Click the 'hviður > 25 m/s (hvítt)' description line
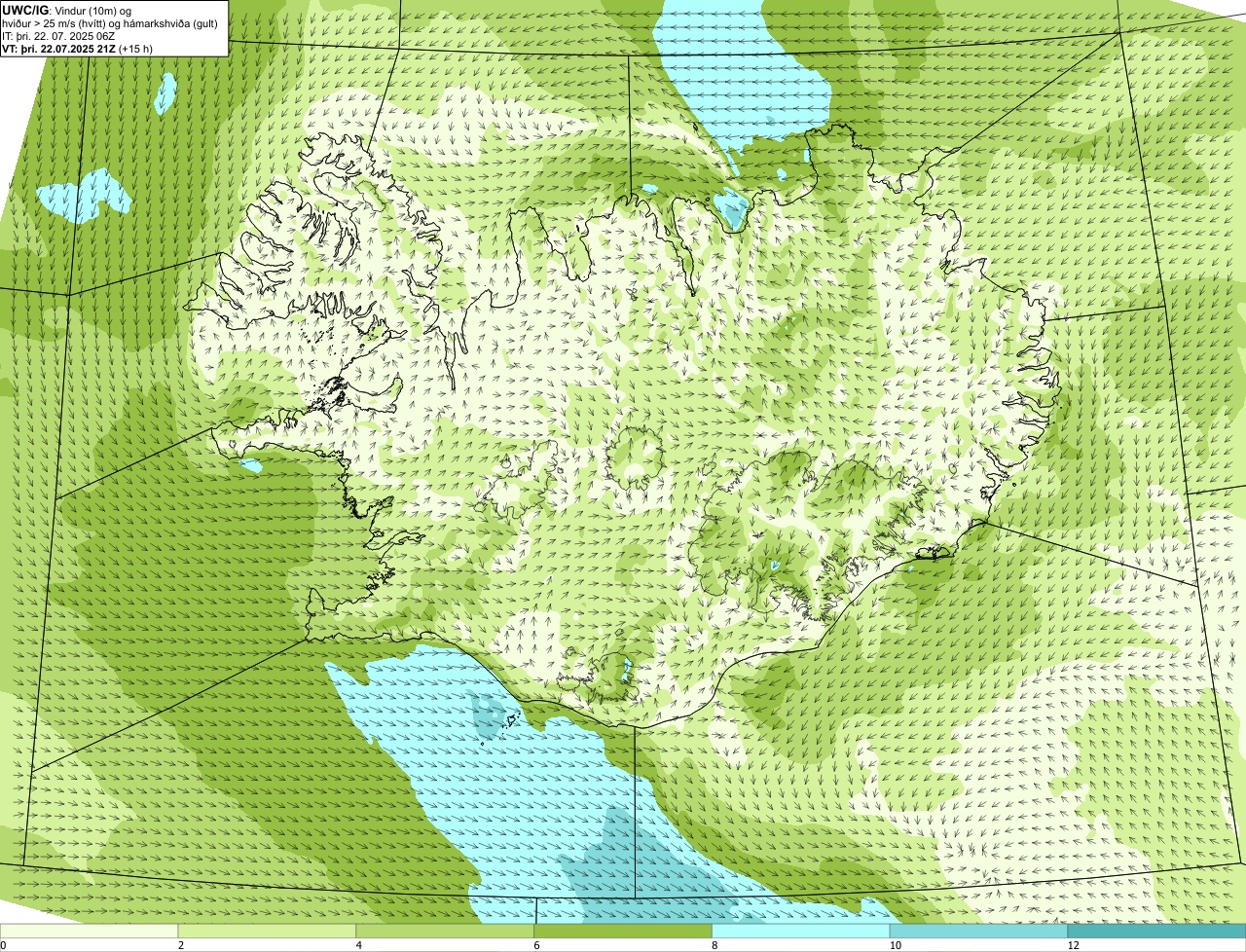Viewport: 1246px width, 952px height. [x=110, y=23]
